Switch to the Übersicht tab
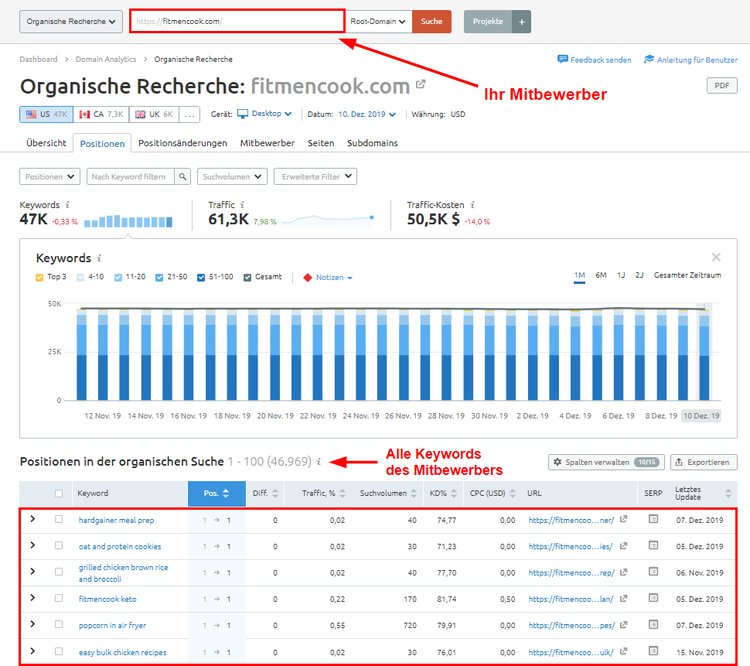The height and width of the screenshot is (666, 750). point(46,143)
